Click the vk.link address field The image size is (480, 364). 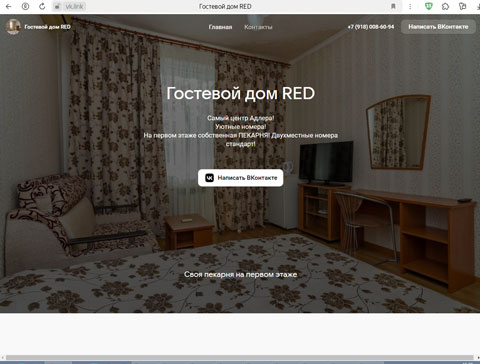(x=74, y=6)
